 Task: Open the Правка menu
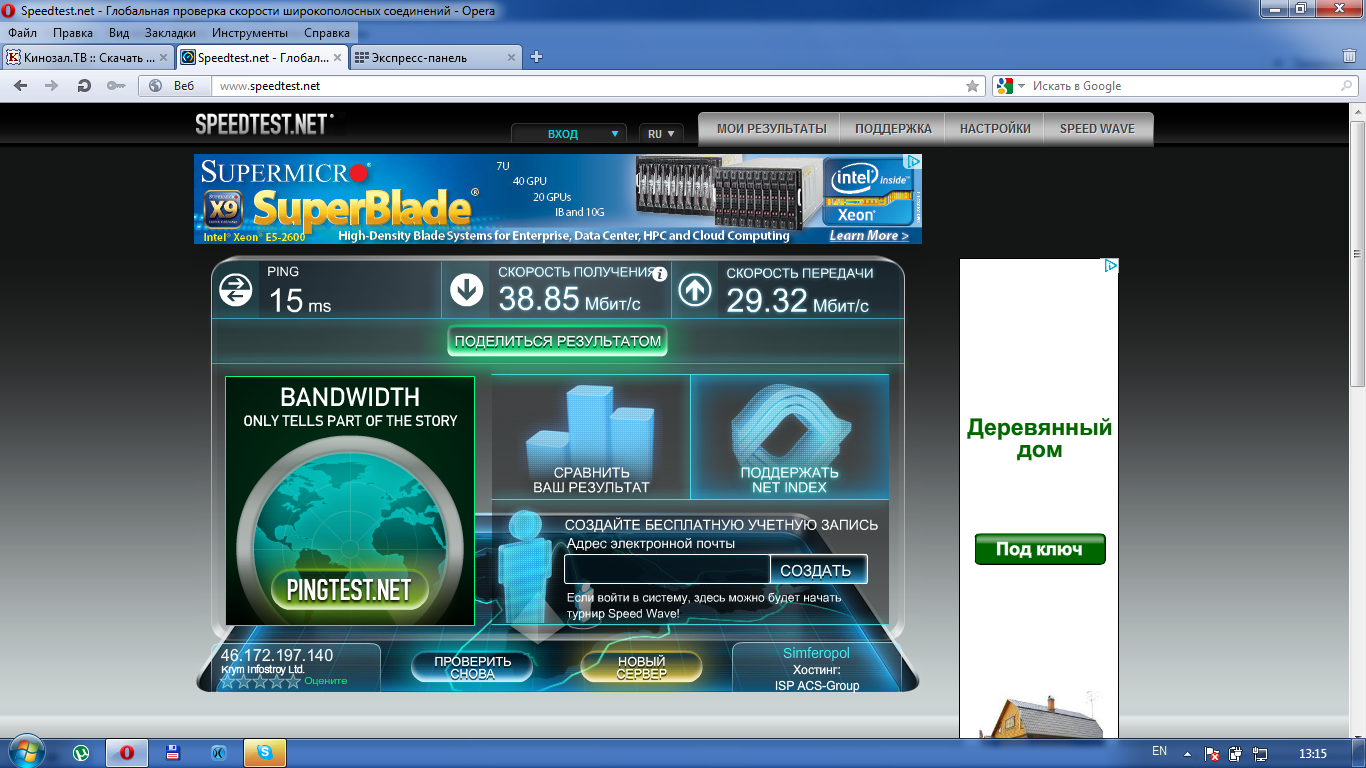(73, 33)
